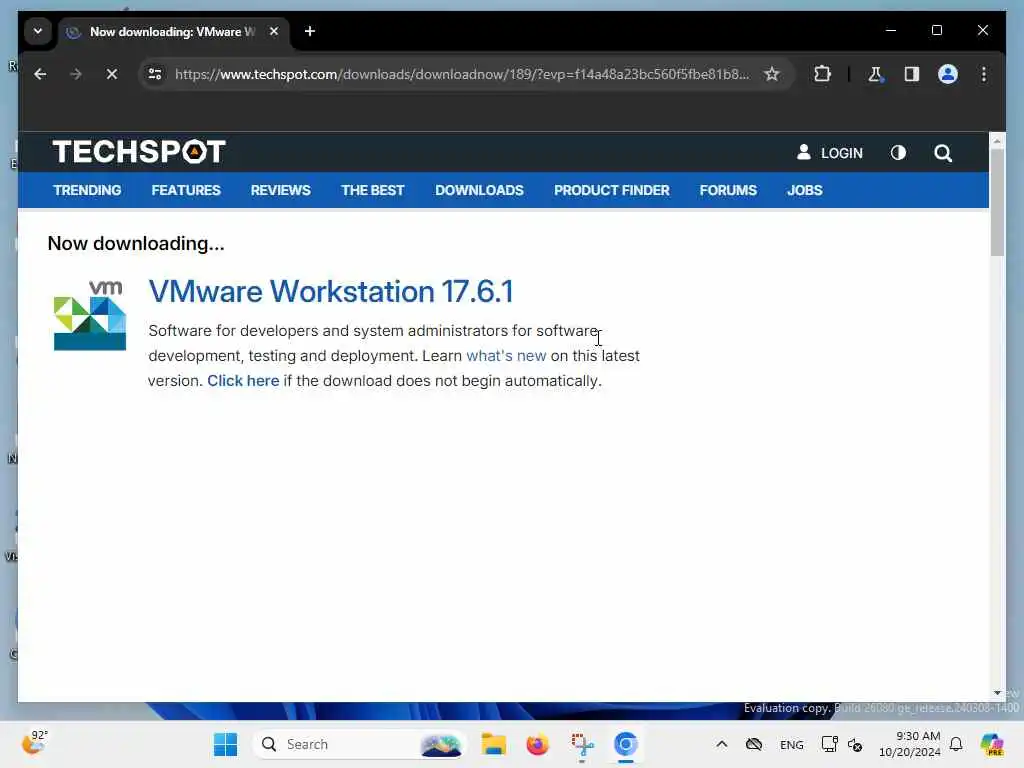
Task: Open a new browser tab
Action: pyautogui.click(x=310, y=31)
